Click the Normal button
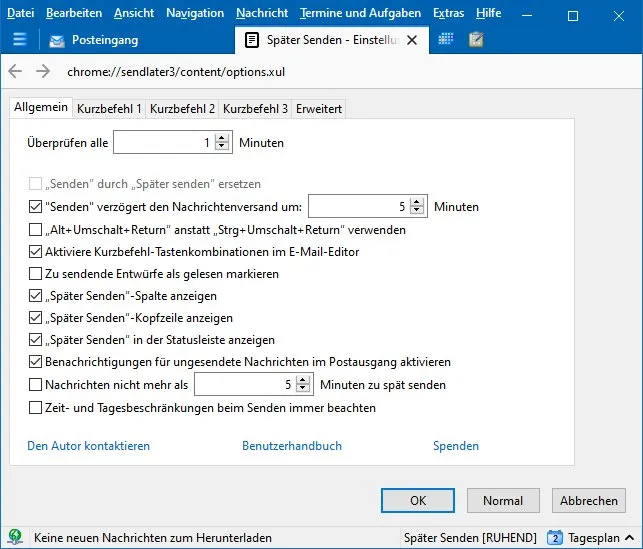This screenshot has height=549, width=643. [503, 501]
